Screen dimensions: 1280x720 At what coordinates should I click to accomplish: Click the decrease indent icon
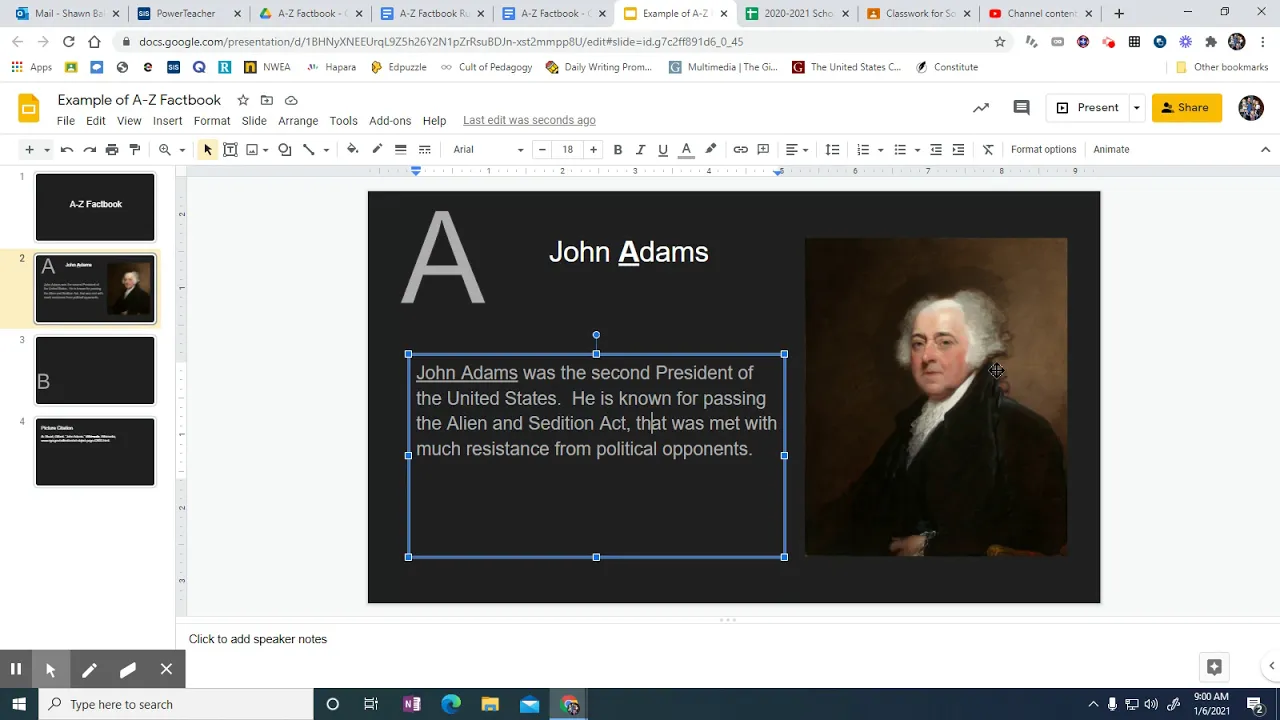click(936, 150)
